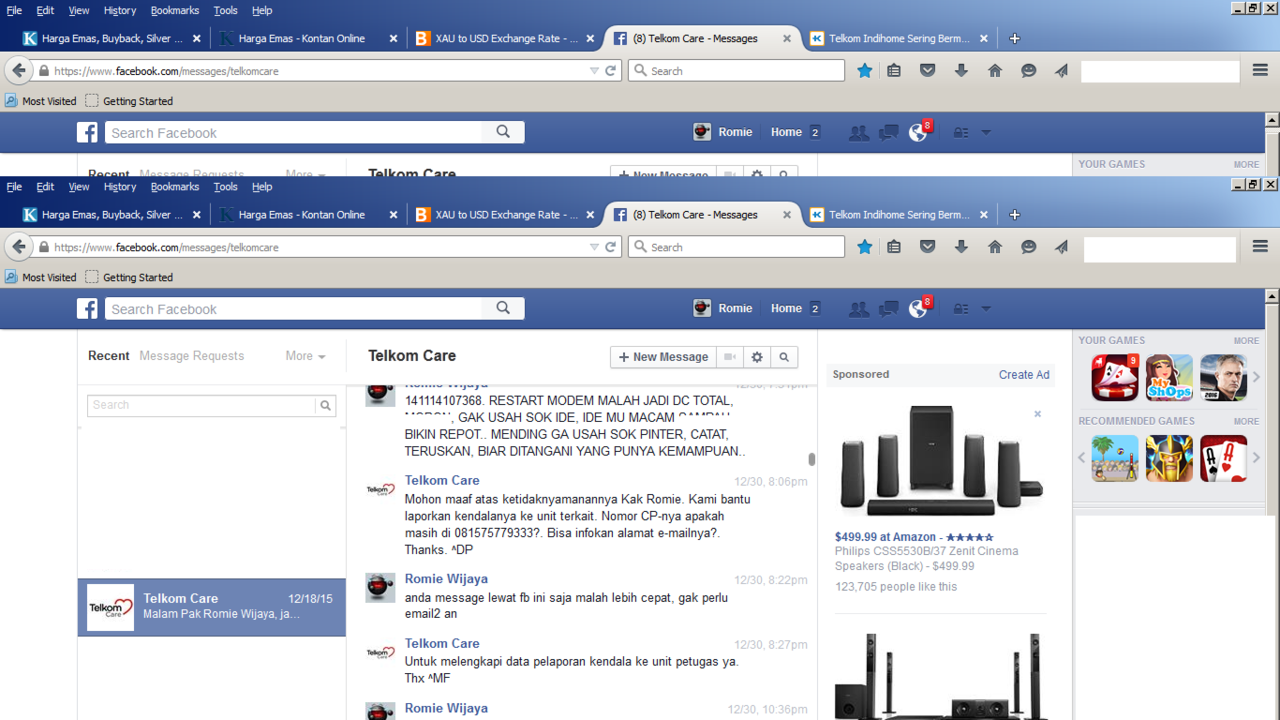Click Getting Started bookmark in back window
Viewport: 1280px width, 720px height.
(x=129, y=101)
